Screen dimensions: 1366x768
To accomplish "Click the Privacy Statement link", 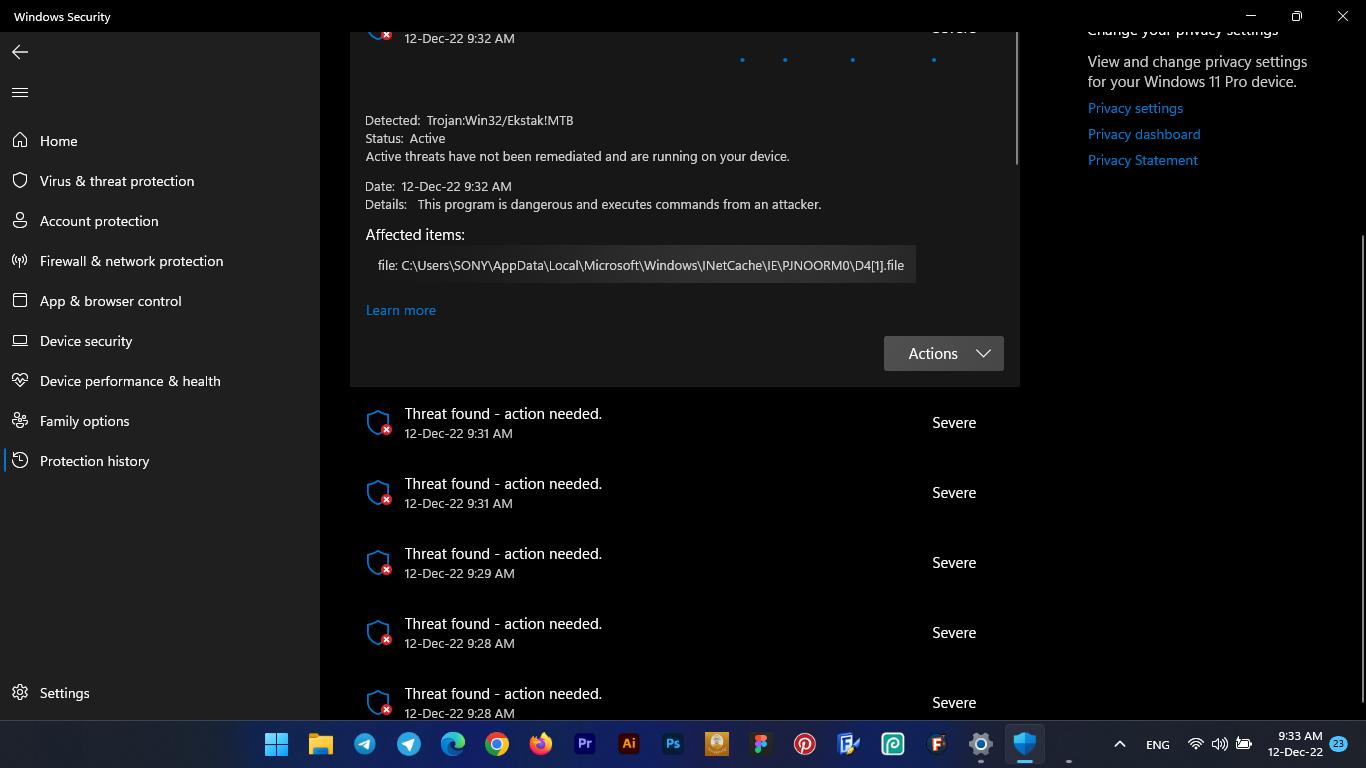I will pos(1142,160).
